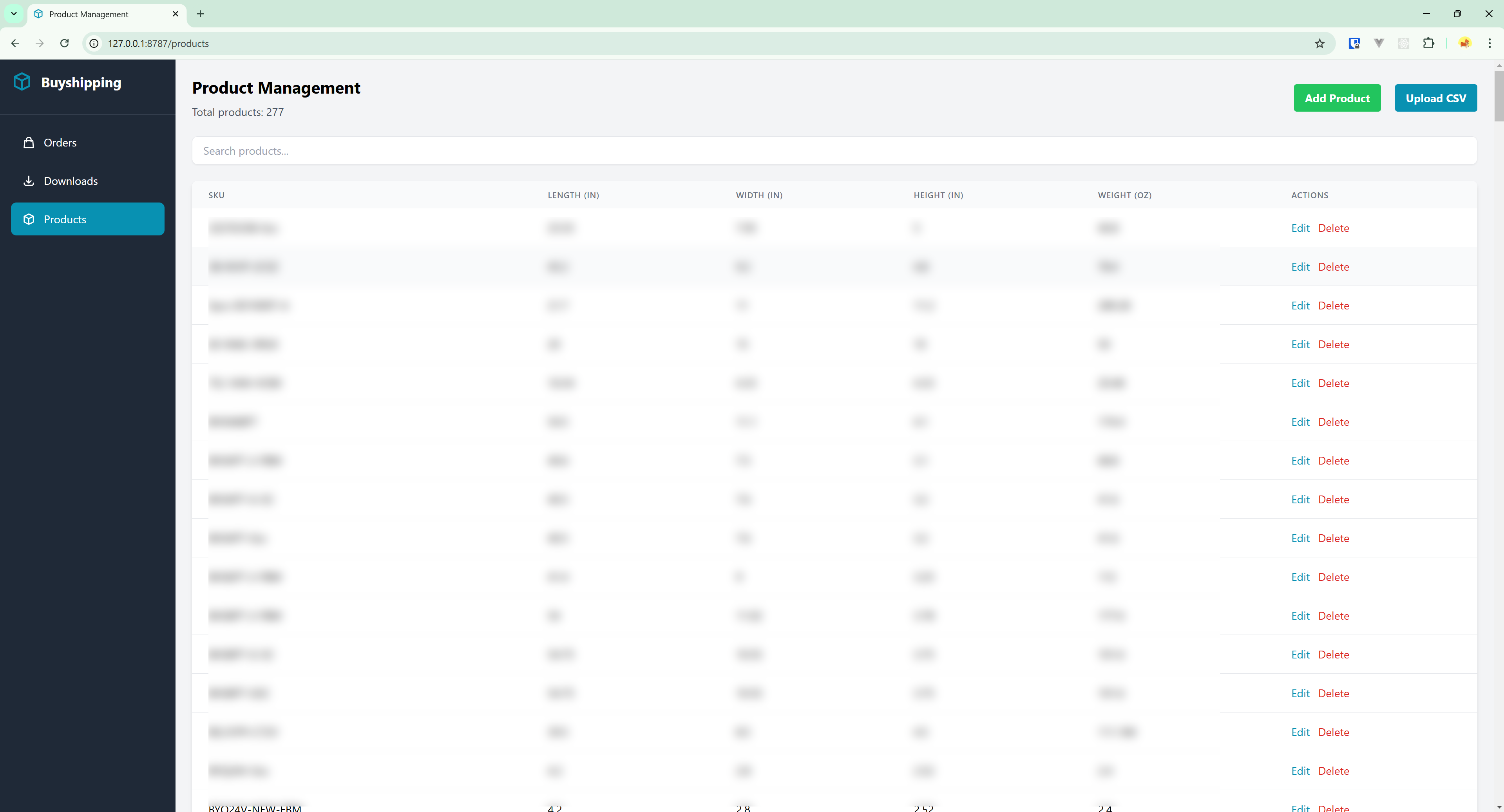
Task: Click the HEIGHT column header
Action: point(938,195)
